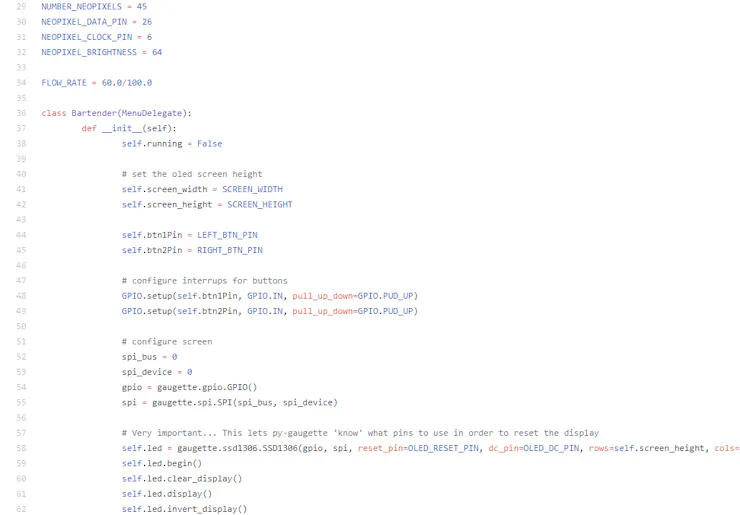Click self.screen_height on line 42
This screenshot has height=515, width=740.
167,204
